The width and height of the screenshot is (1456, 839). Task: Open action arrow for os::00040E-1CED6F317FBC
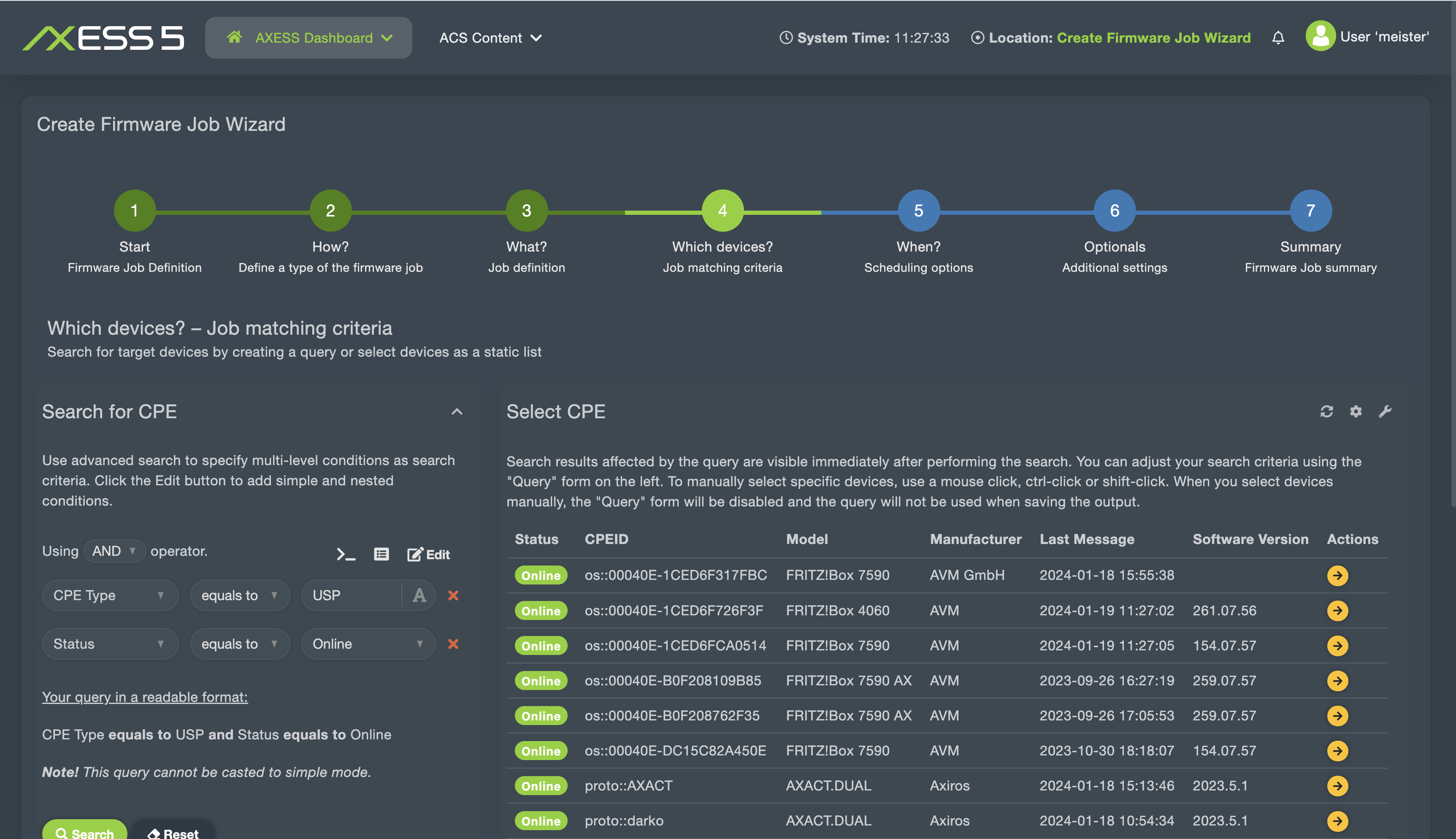[x=1337, y=575]
